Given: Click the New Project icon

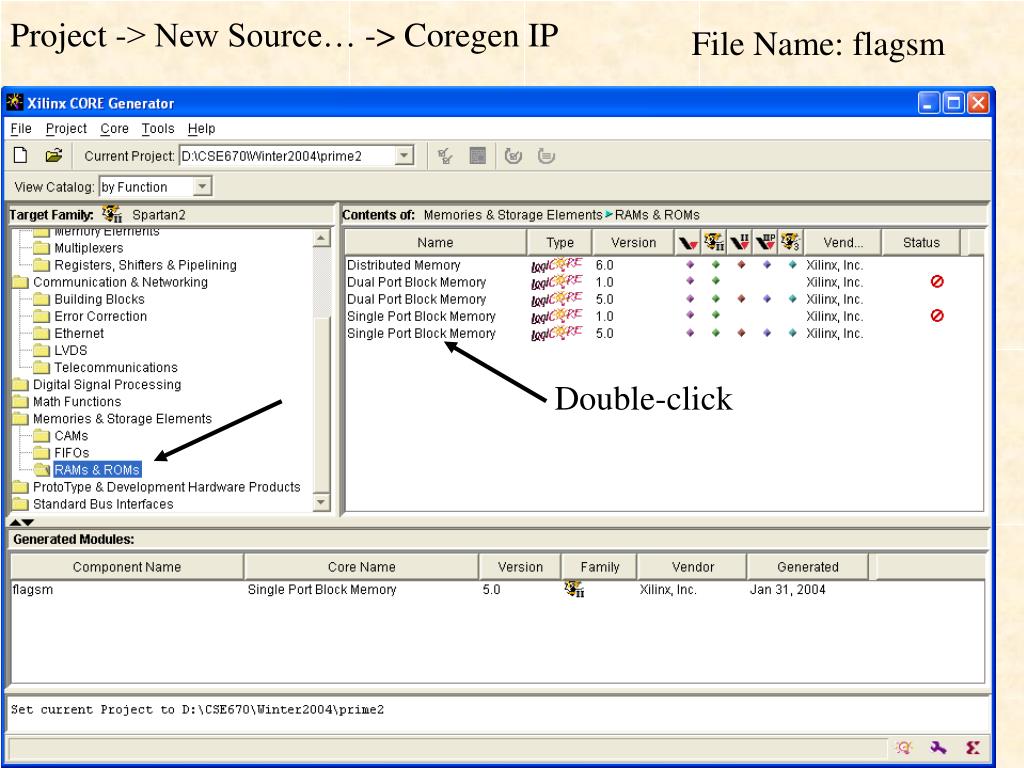Looking at the screenshot, I should [x=20, y=155].
